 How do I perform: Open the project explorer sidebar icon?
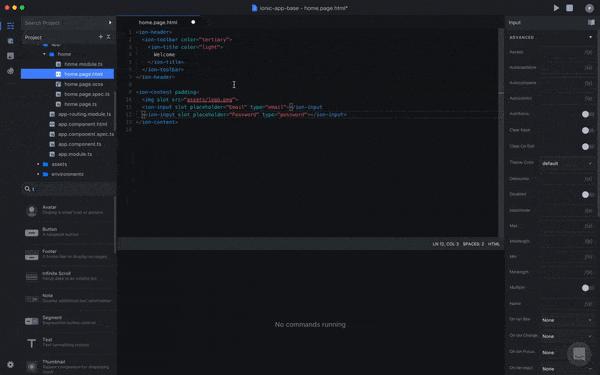[10, 26]
